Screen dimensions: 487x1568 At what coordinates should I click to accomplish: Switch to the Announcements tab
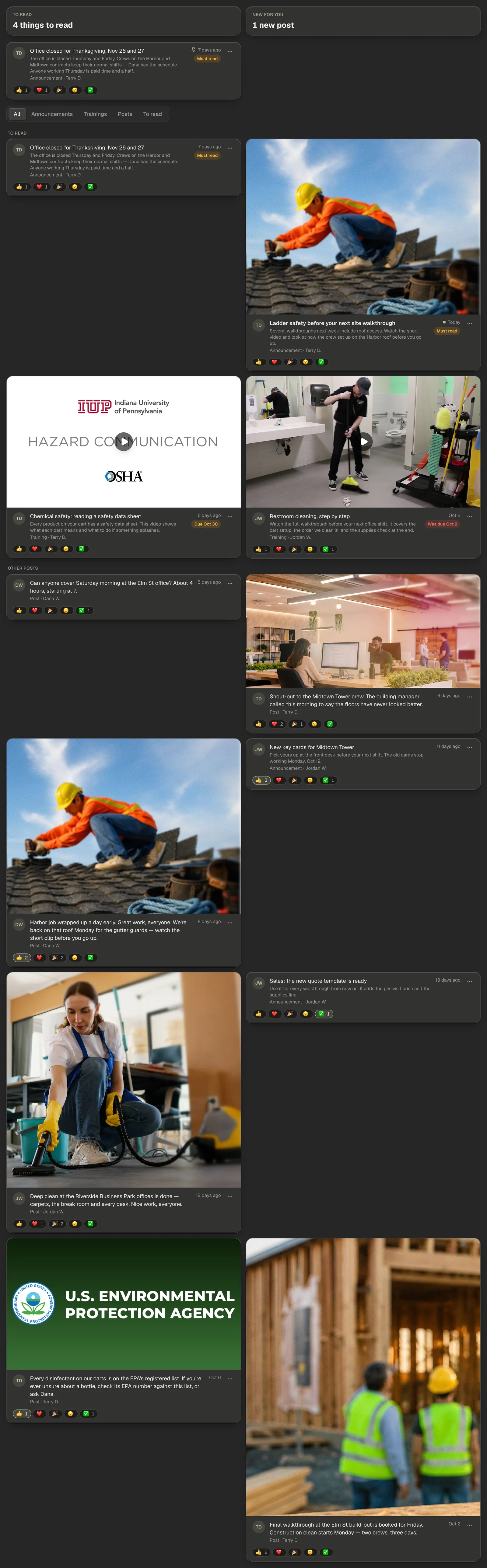click(52, 114)
